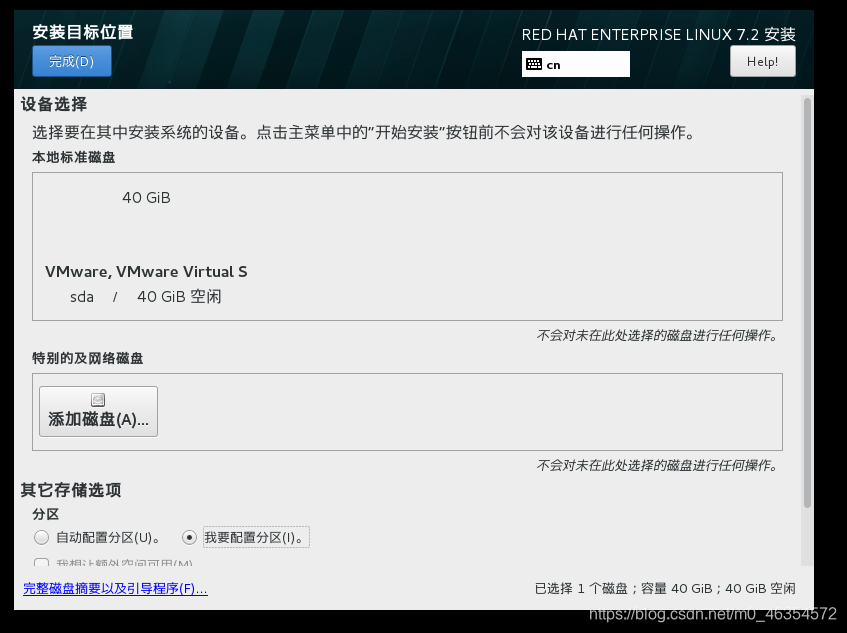This screenshot has width=847, height=633.
Task: Click the sda / 40 GiB 空闲 text
Action: pos(146,297)
